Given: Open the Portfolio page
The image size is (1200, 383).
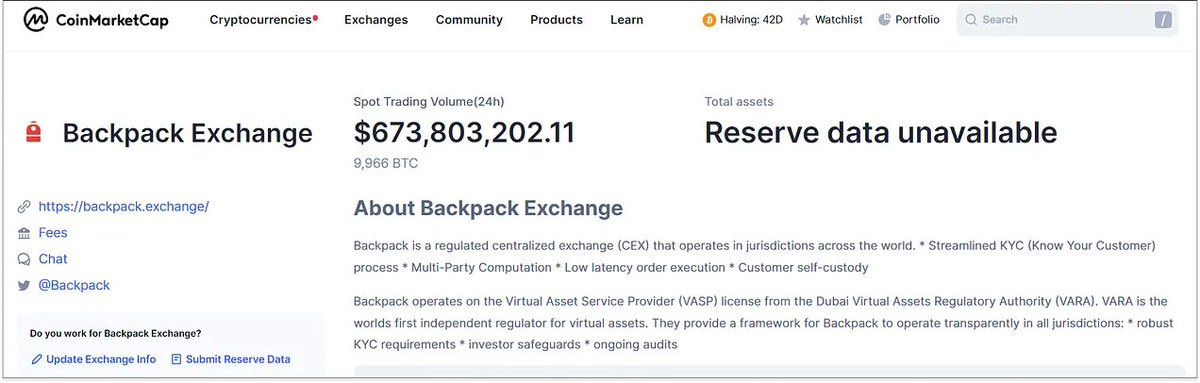Looking at the screenshot, I should coord(917,20).
